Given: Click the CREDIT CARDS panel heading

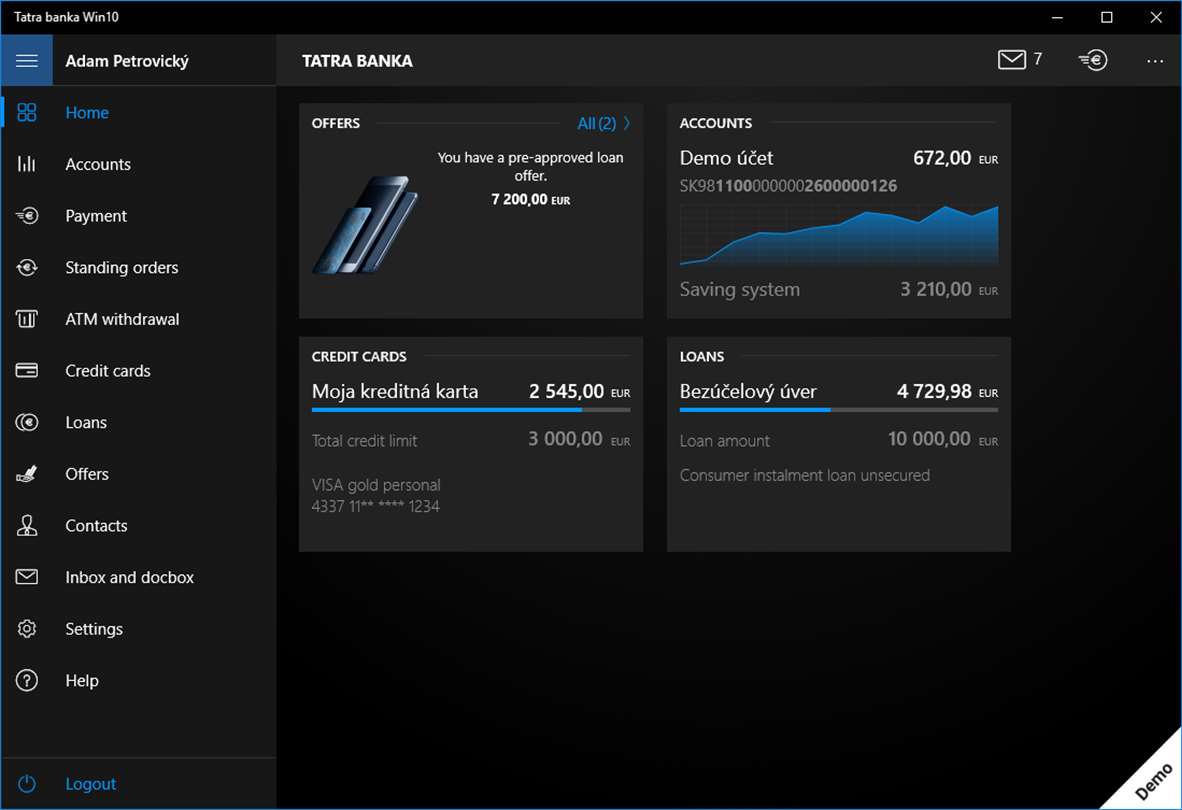Looking at the screenshot, I should tap(359, 356).
